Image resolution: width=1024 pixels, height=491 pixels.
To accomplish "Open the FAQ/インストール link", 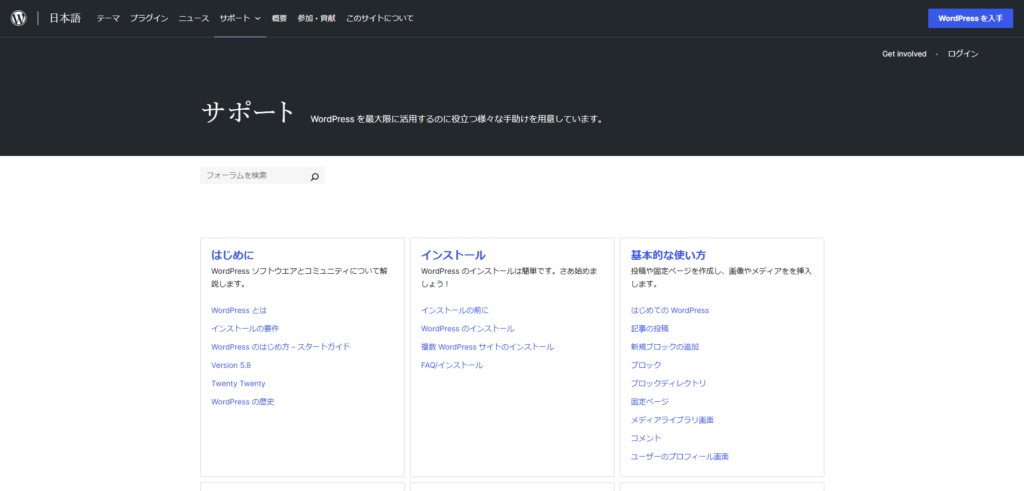I will (x=452, y=365).
